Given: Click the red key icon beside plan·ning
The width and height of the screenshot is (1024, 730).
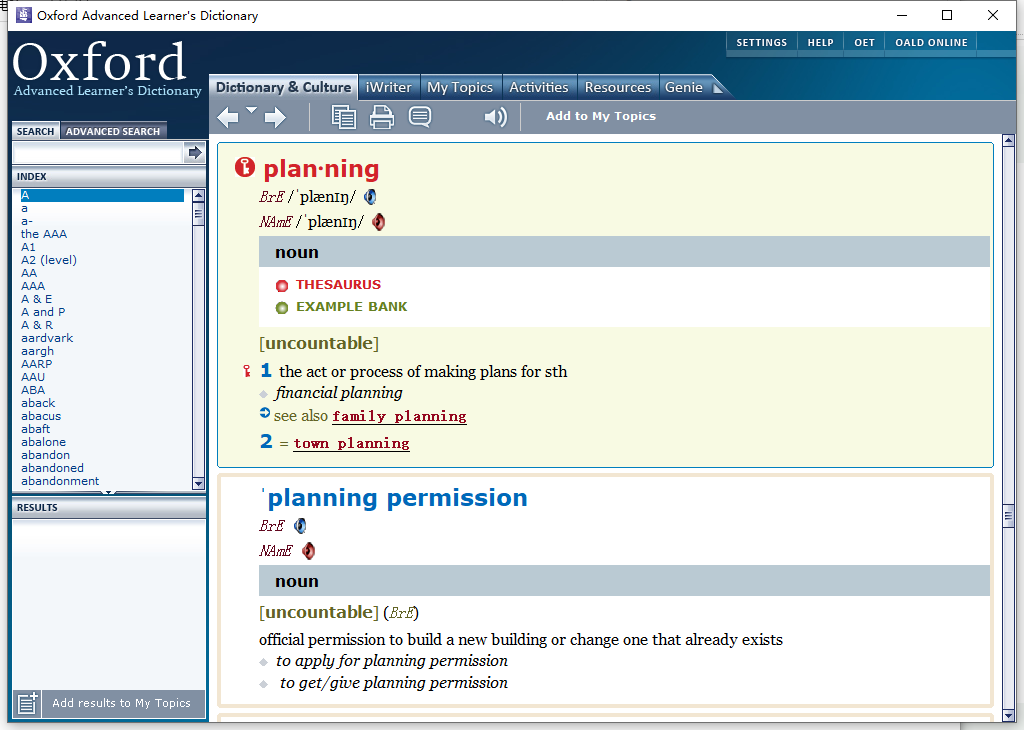Looking at the screenshot, I should tap(245, 168).
